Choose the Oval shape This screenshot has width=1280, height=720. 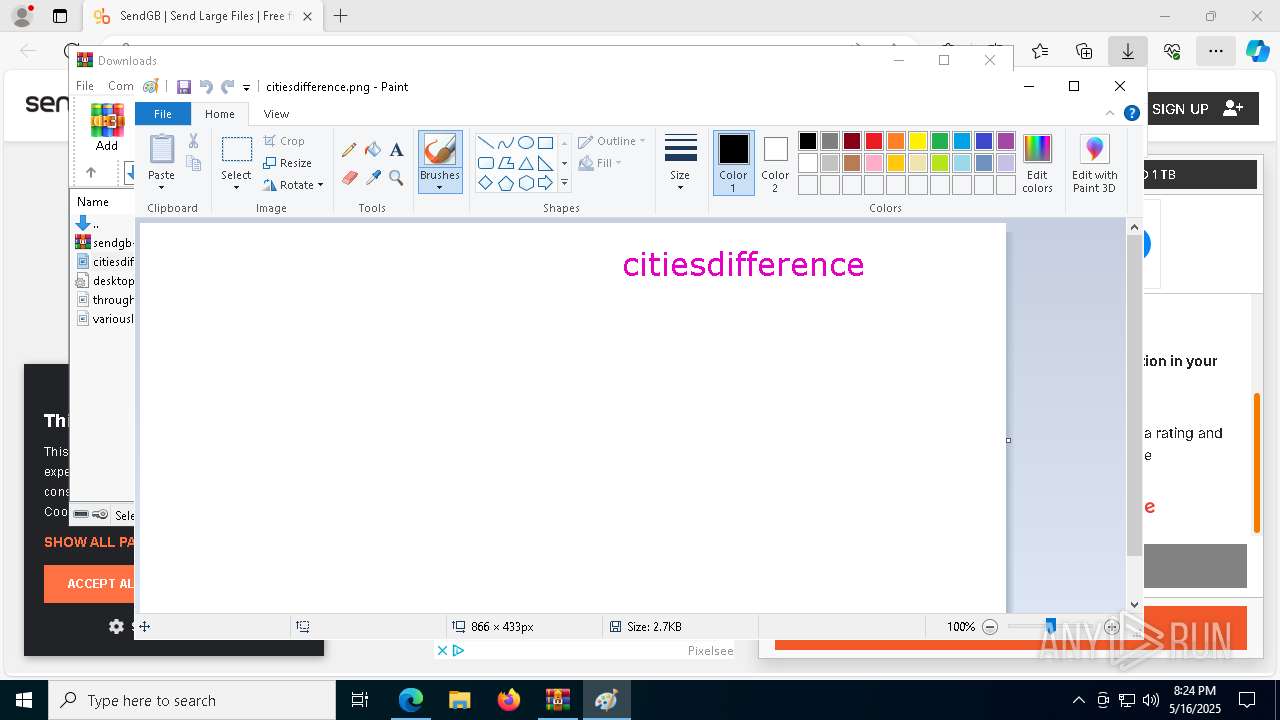[525, 143]
